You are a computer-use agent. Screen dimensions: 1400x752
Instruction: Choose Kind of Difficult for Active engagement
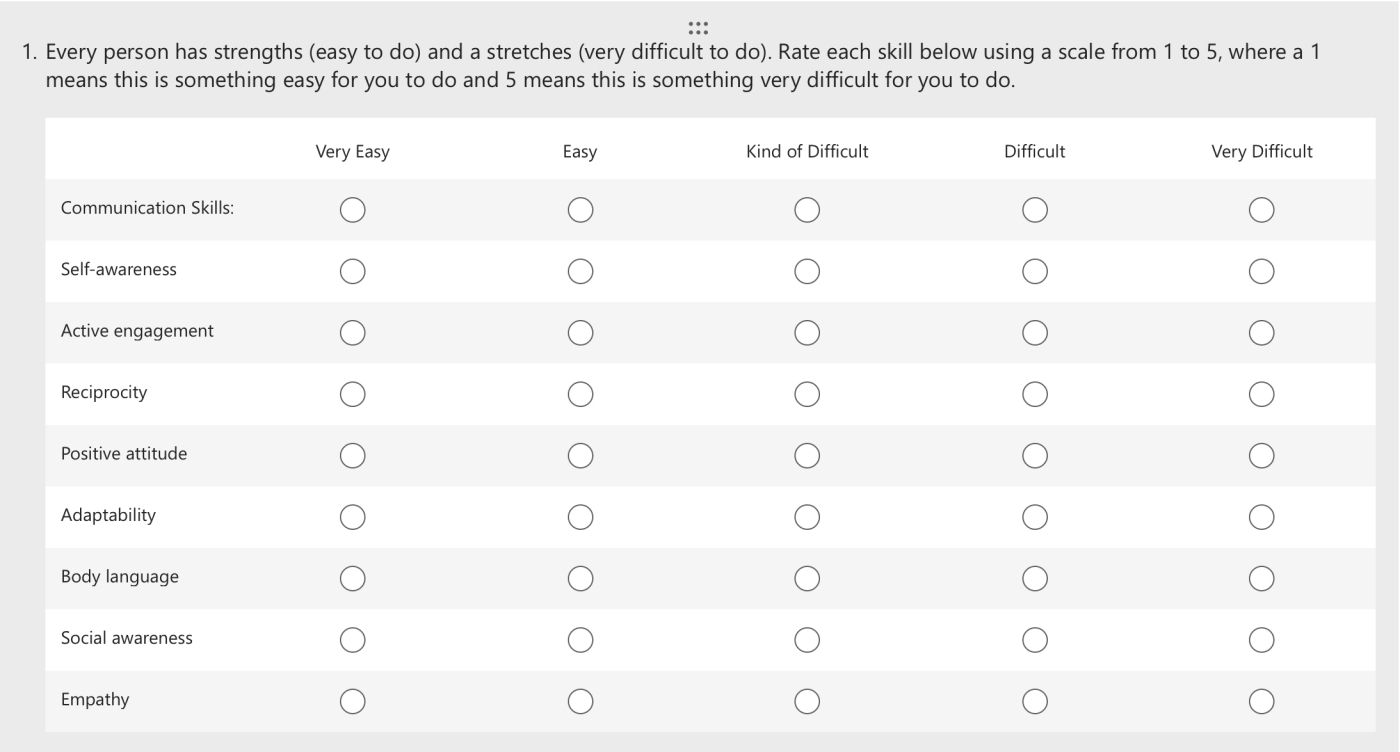[x=807, y=332]
